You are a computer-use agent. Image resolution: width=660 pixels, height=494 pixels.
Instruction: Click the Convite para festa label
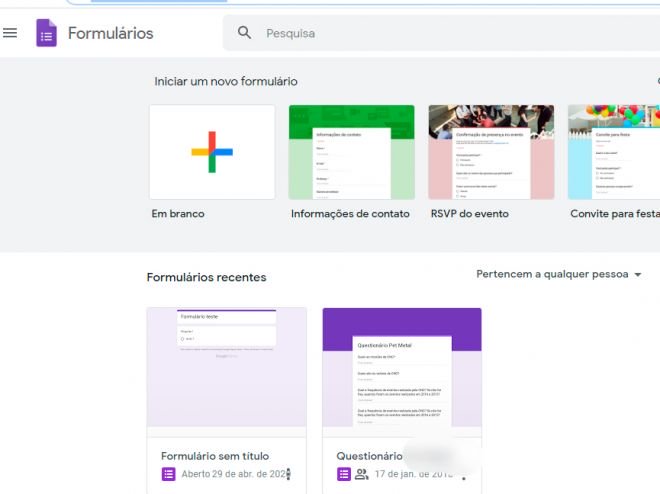tap(615, 214)
